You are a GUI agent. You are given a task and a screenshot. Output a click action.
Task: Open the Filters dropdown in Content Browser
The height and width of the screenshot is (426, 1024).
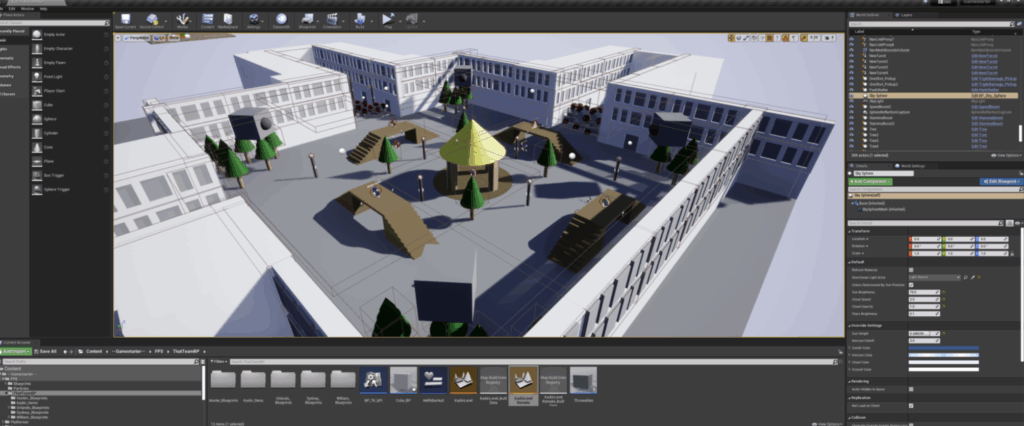219,363
